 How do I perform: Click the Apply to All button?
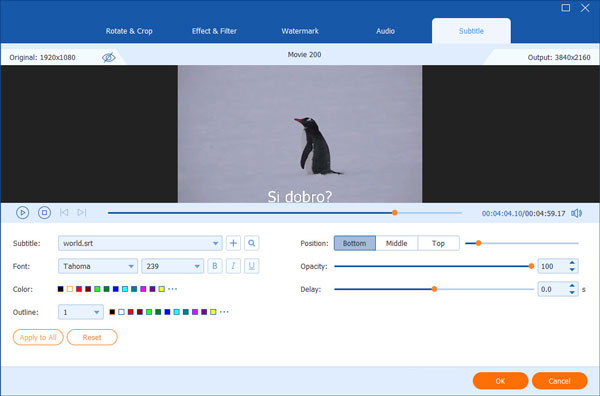pyautogui.click(x=38, y=337)
